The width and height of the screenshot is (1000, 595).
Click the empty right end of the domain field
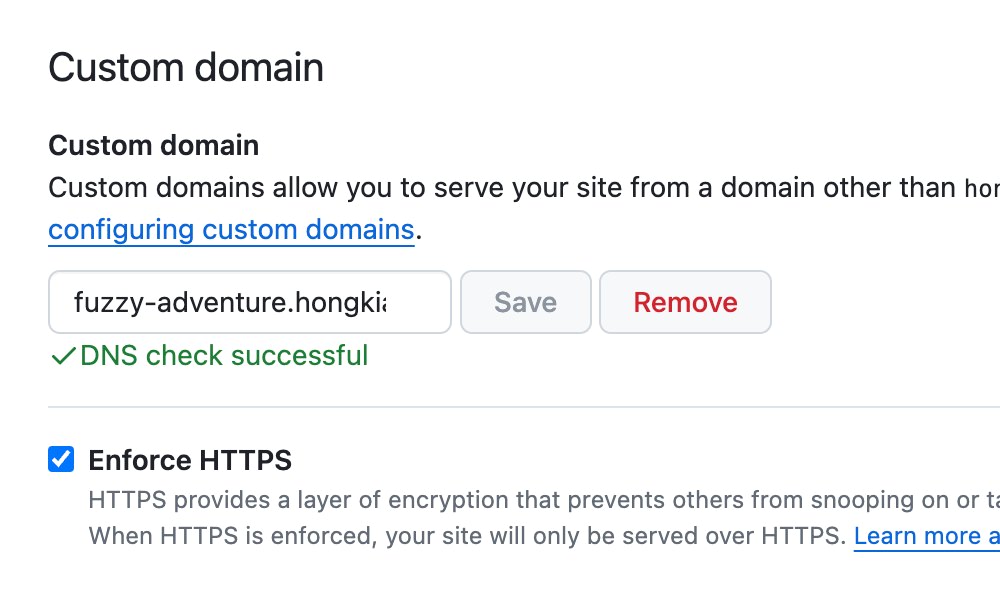click(418, 302)
